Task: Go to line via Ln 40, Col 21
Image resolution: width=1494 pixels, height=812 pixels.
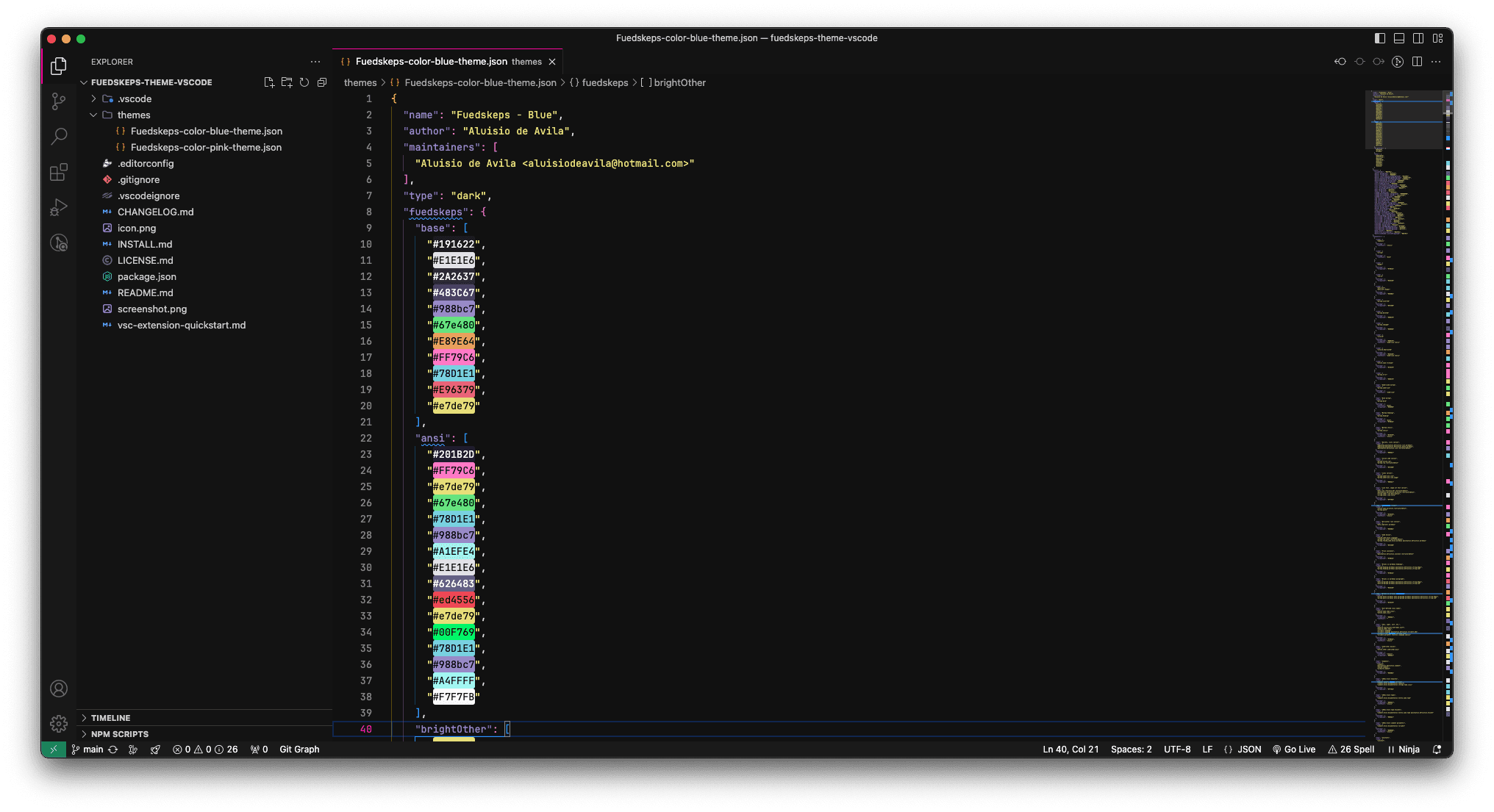Action: click(1071, 750)
